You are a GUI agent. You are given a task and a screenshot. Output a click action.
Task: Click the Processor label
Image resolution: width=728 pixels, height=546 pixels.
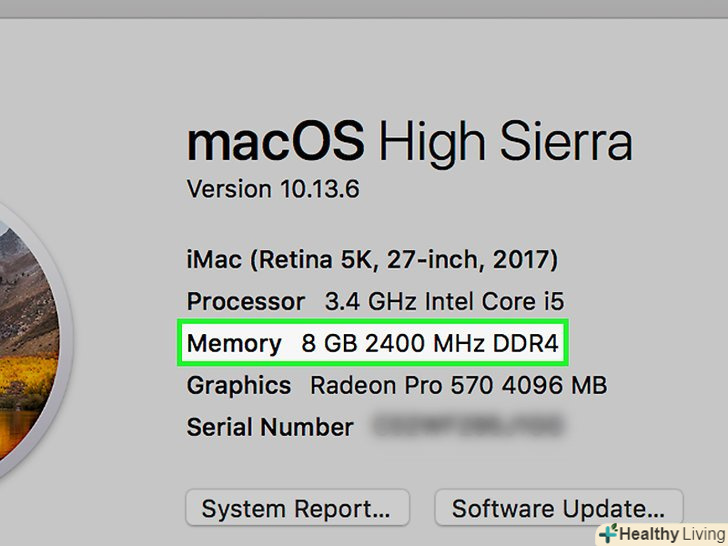(x=246, y=301)
